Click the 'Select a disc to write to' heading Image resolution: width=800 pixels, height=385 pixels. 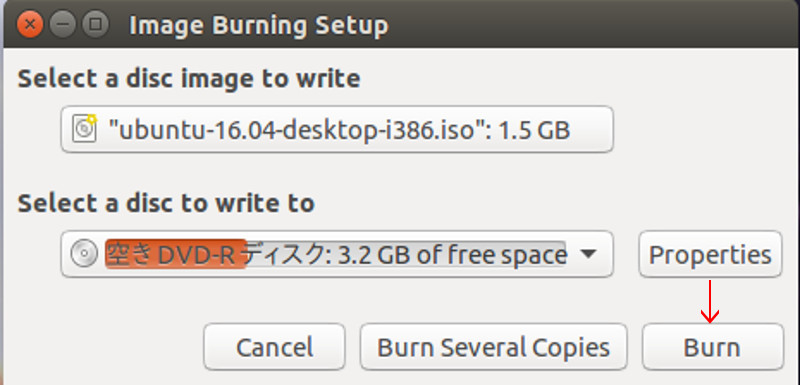point(166,203)
